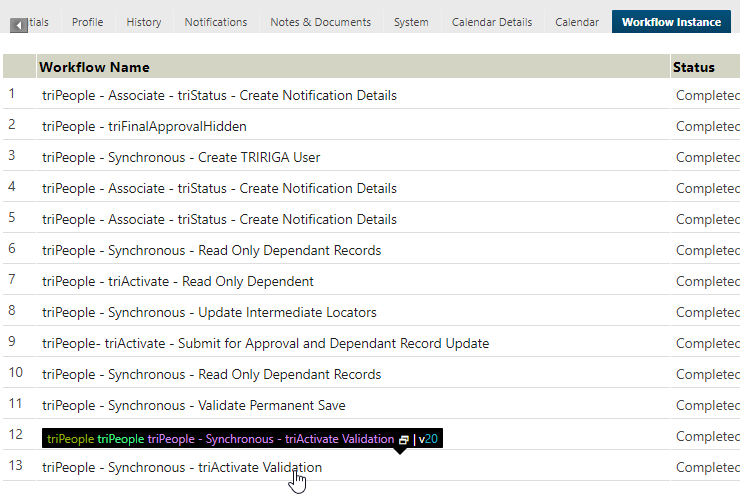Click row number 12 cell
Image resolution: width=740 pixels, height=504 pixels.
19,434
